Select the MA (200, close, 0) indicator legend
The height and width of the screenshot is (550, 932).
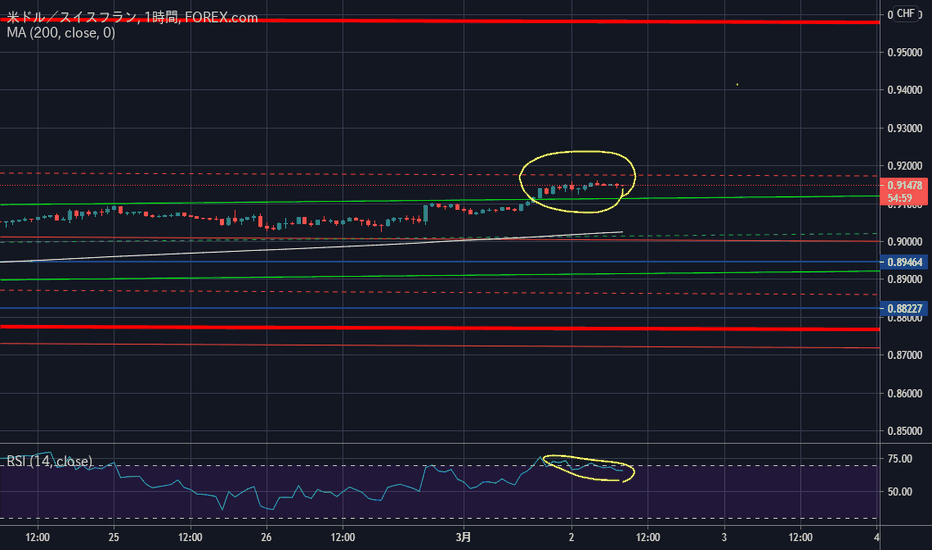pyautogui.click(x=61, y=33)
